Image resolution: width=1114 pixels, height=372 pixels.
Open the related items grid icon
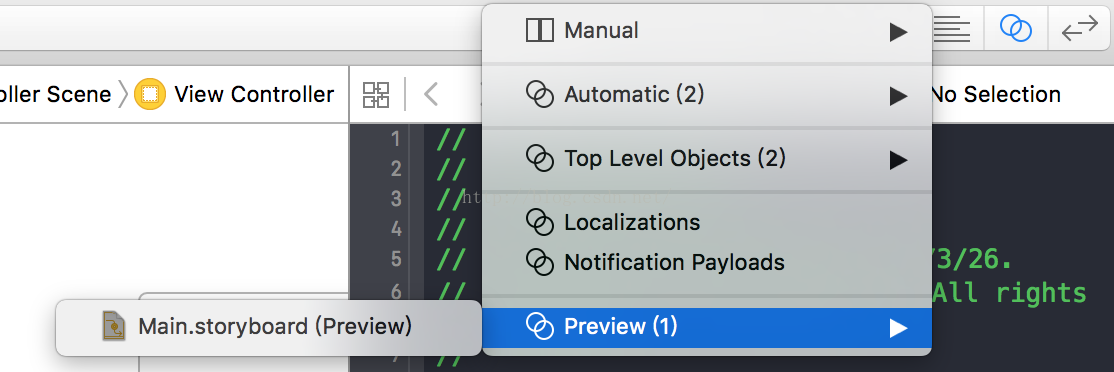coord(376,94)
